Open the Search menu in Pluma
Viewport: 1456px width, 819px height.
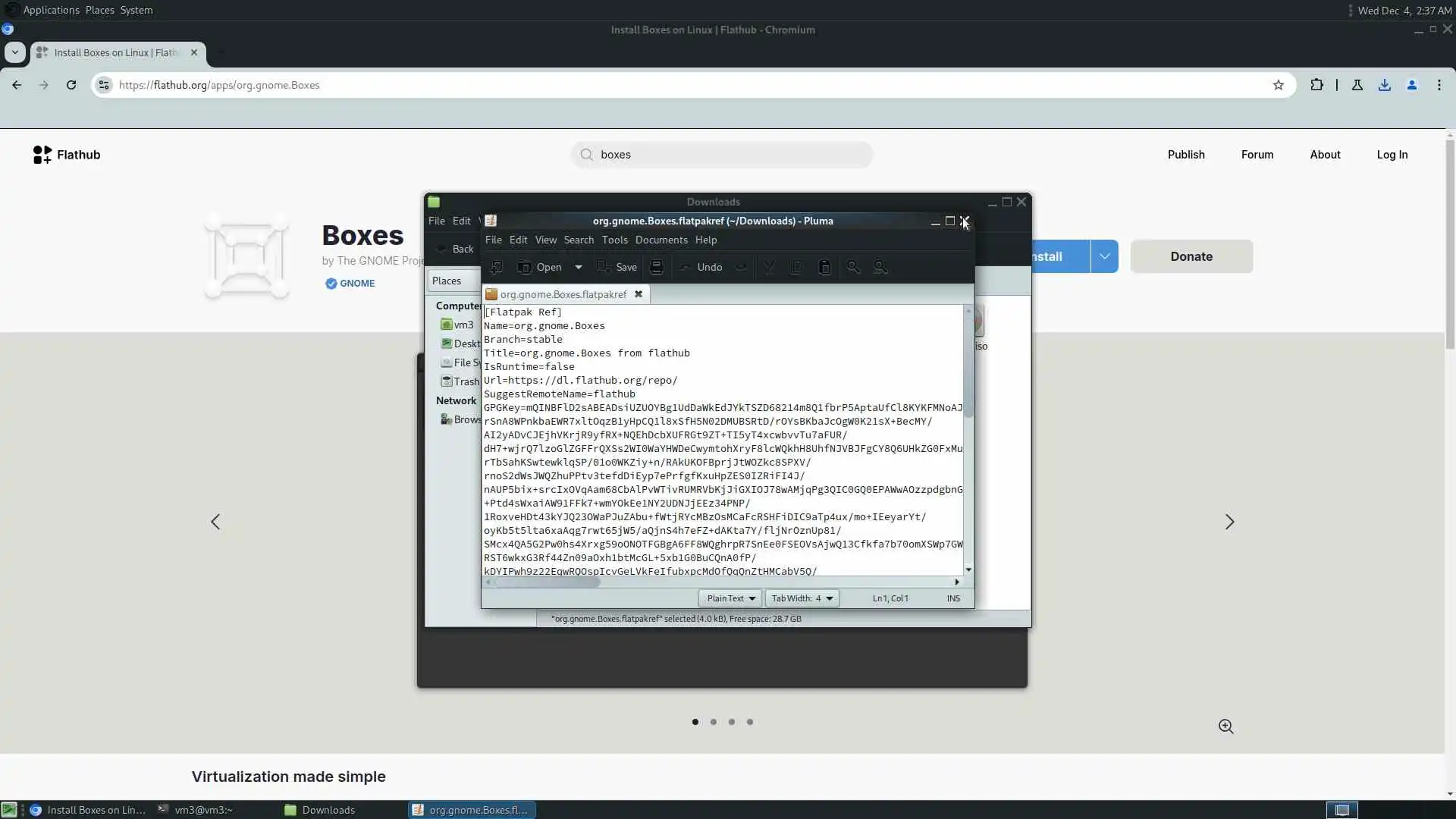point(579,240)
